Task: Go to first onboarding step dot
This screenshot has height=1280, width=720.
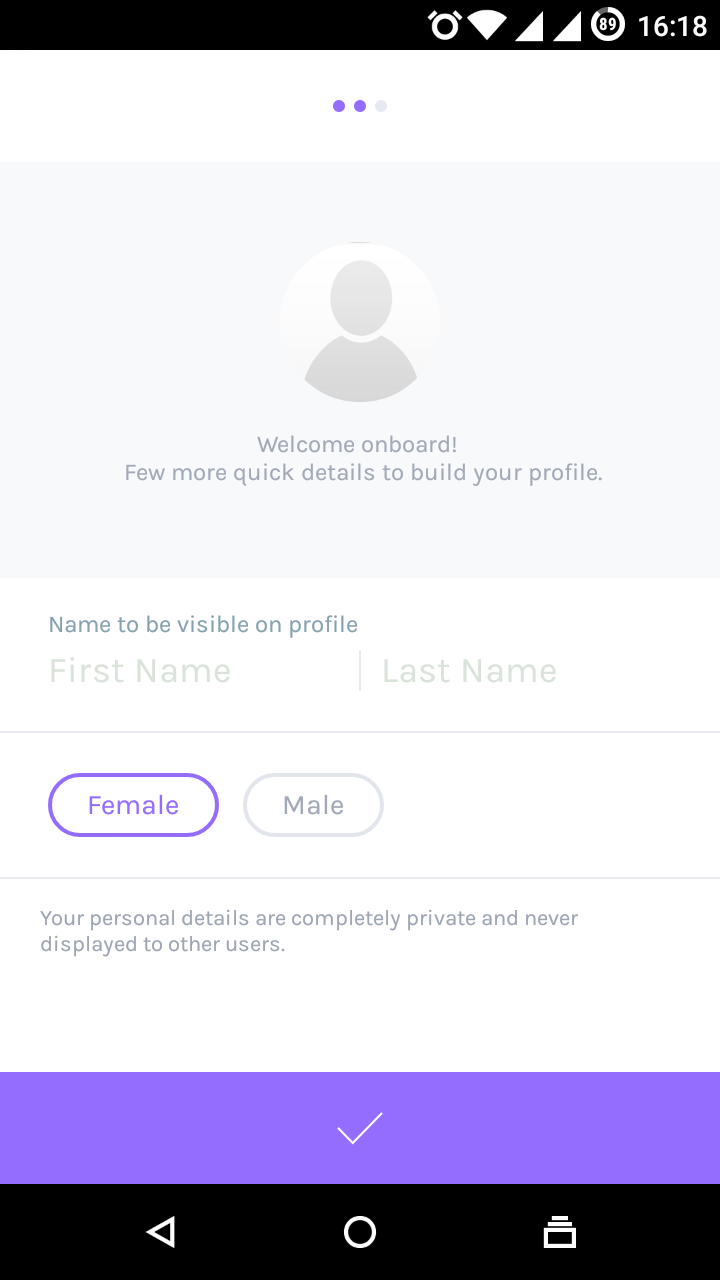Action: point(339,106)
